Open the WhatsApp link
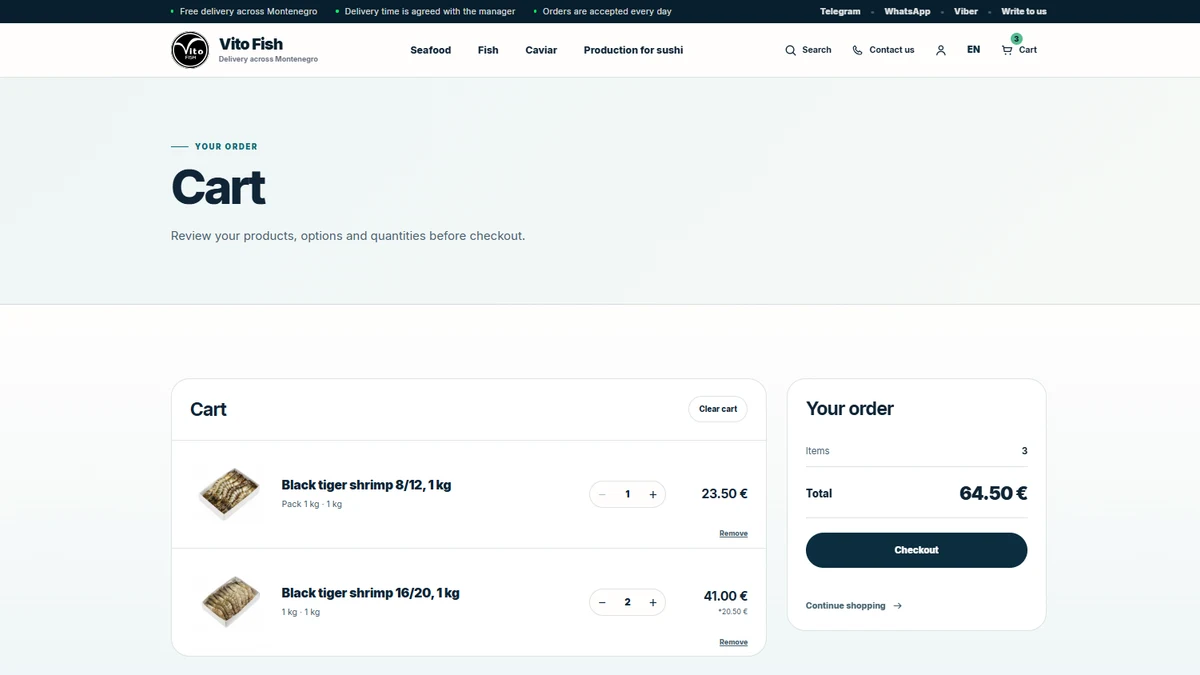The height and width of the screenshot is (675, 1200). point(907,12)
